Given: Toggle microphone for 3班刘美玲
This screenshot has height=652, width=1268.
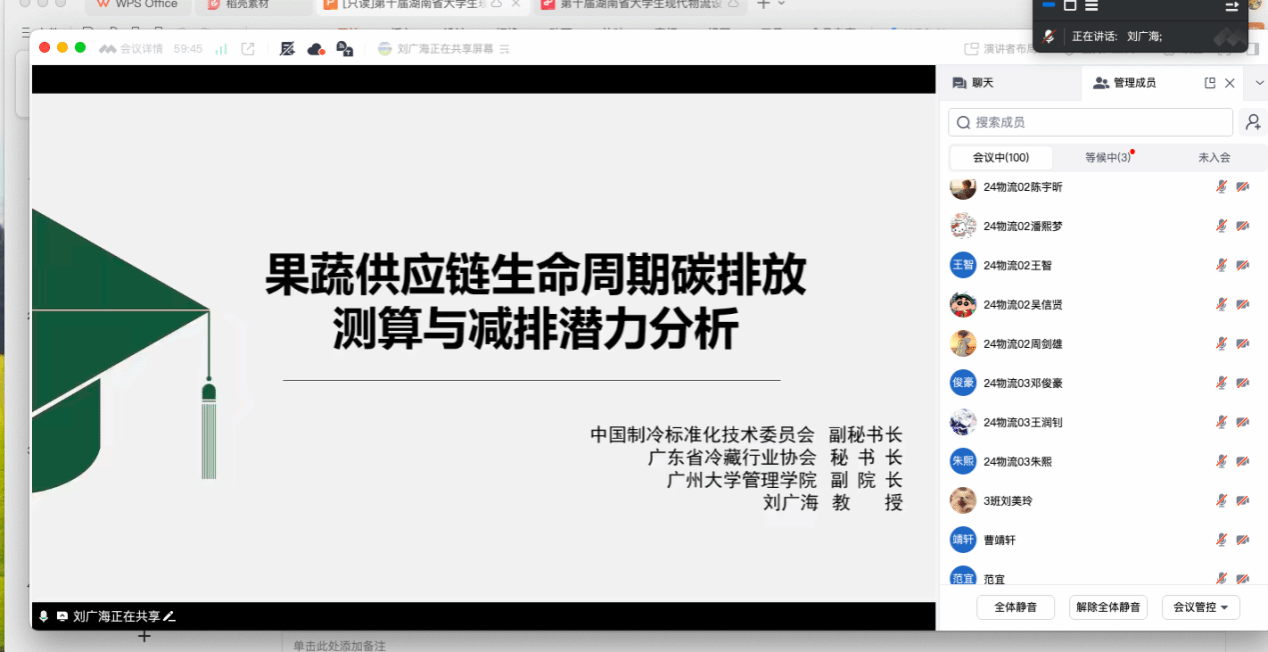Looking at the screenshot, I should click(x=1221, y=500).
